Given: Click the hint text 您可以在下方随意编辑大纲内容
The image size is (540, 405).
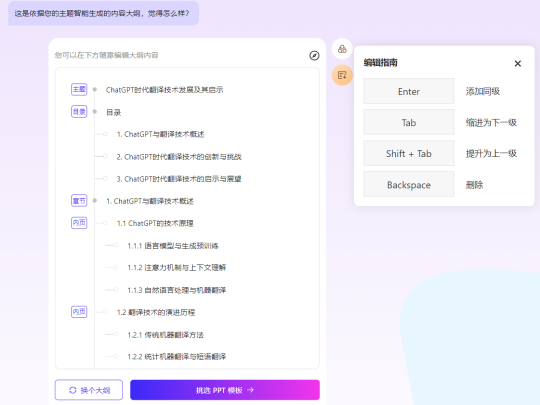Looking at the screenshot, I should [x=106, y=55].
